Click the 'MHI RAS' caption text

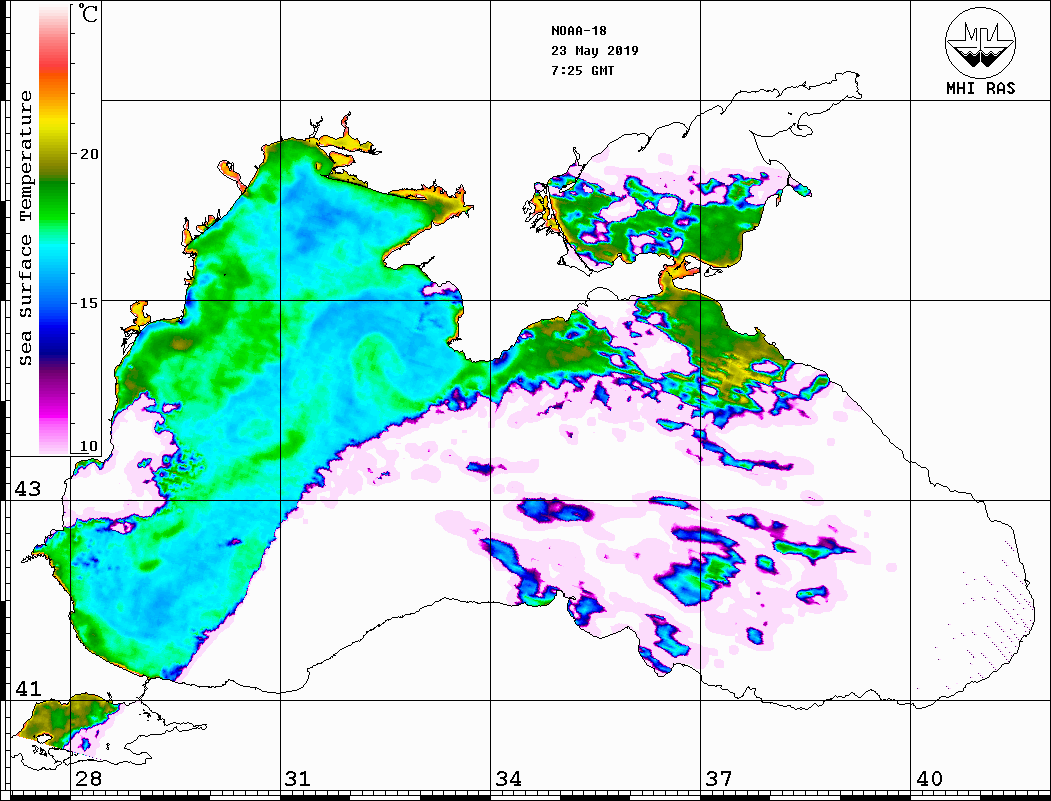(x=980, y=88)
